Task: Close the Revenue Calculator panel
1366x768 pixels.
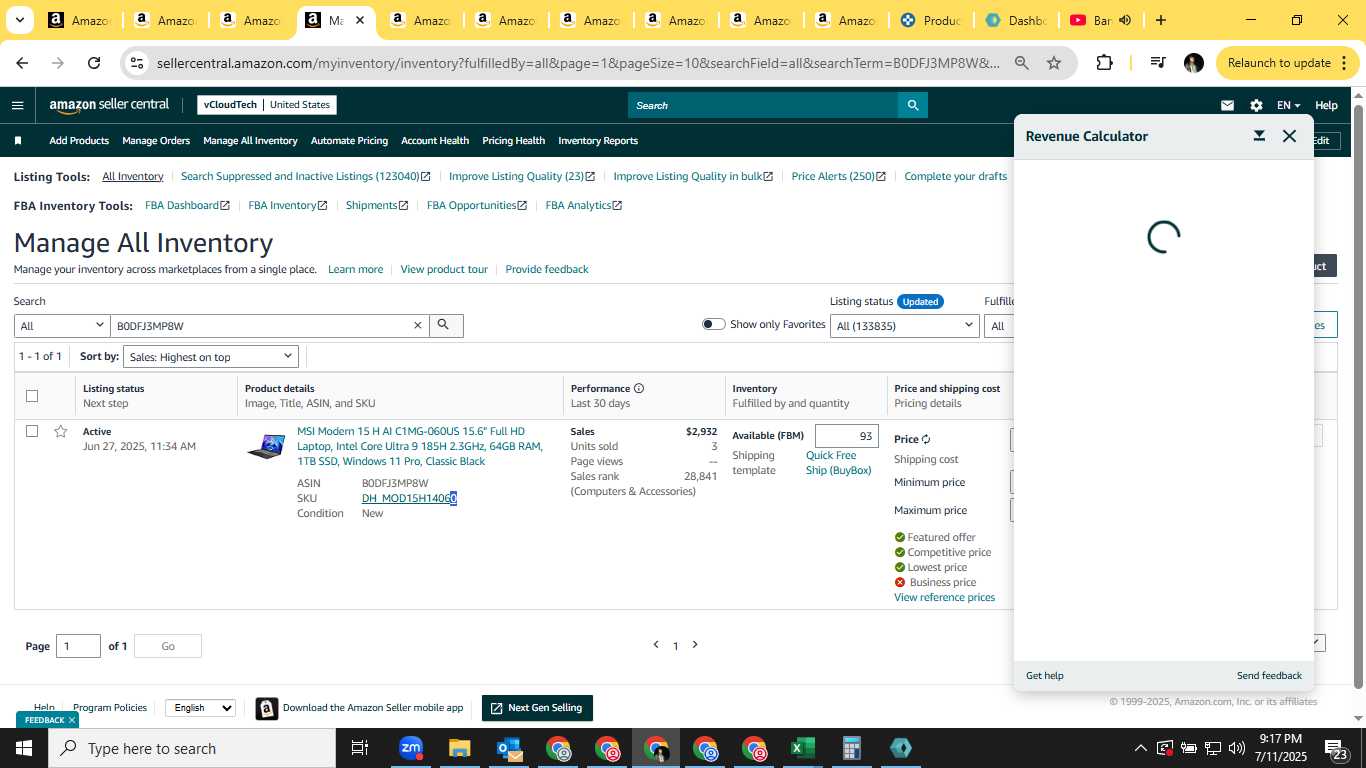Action: click(x=1290, y=136)
